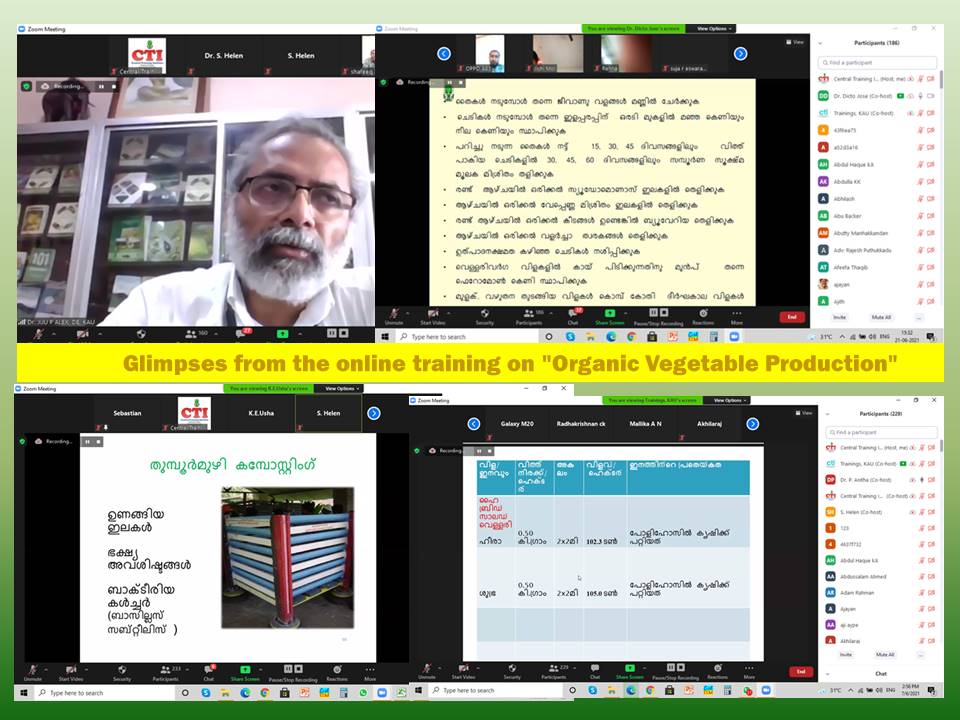
Task: Pause recording from the 186-participant window's bottom toolbar
Action: click(653, 312)
